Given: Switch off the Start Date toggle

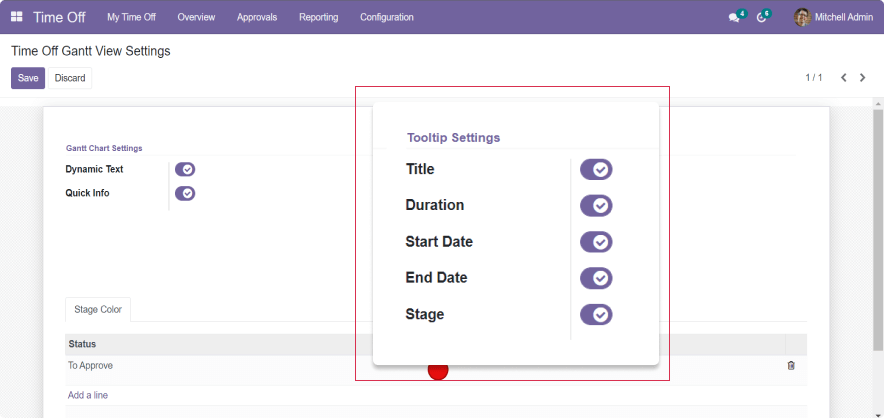Looking at the screenshot, I should [596, 242].
